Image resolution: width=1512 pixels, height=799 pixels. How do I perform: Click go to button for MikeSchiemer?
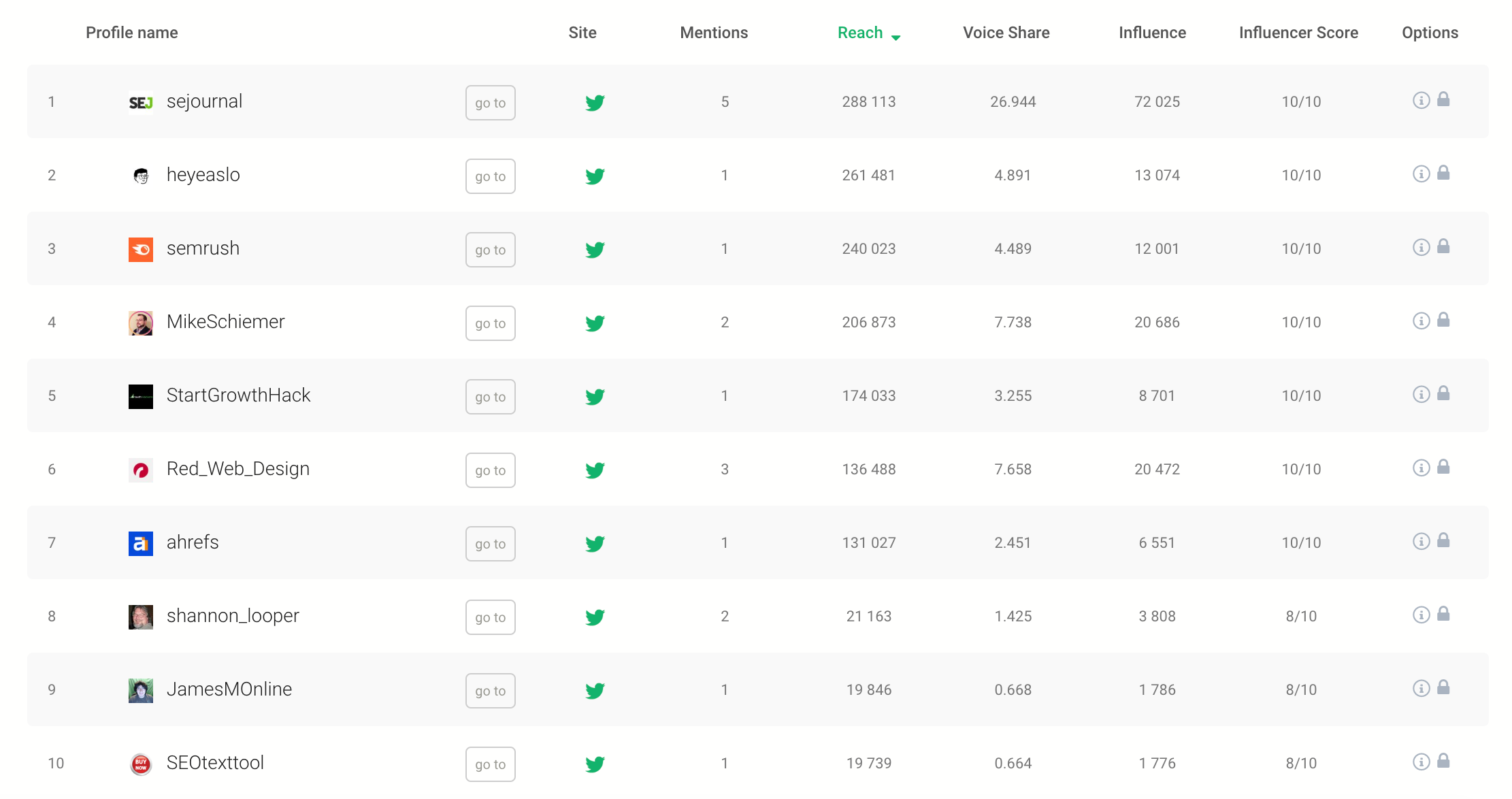(491, 323)
